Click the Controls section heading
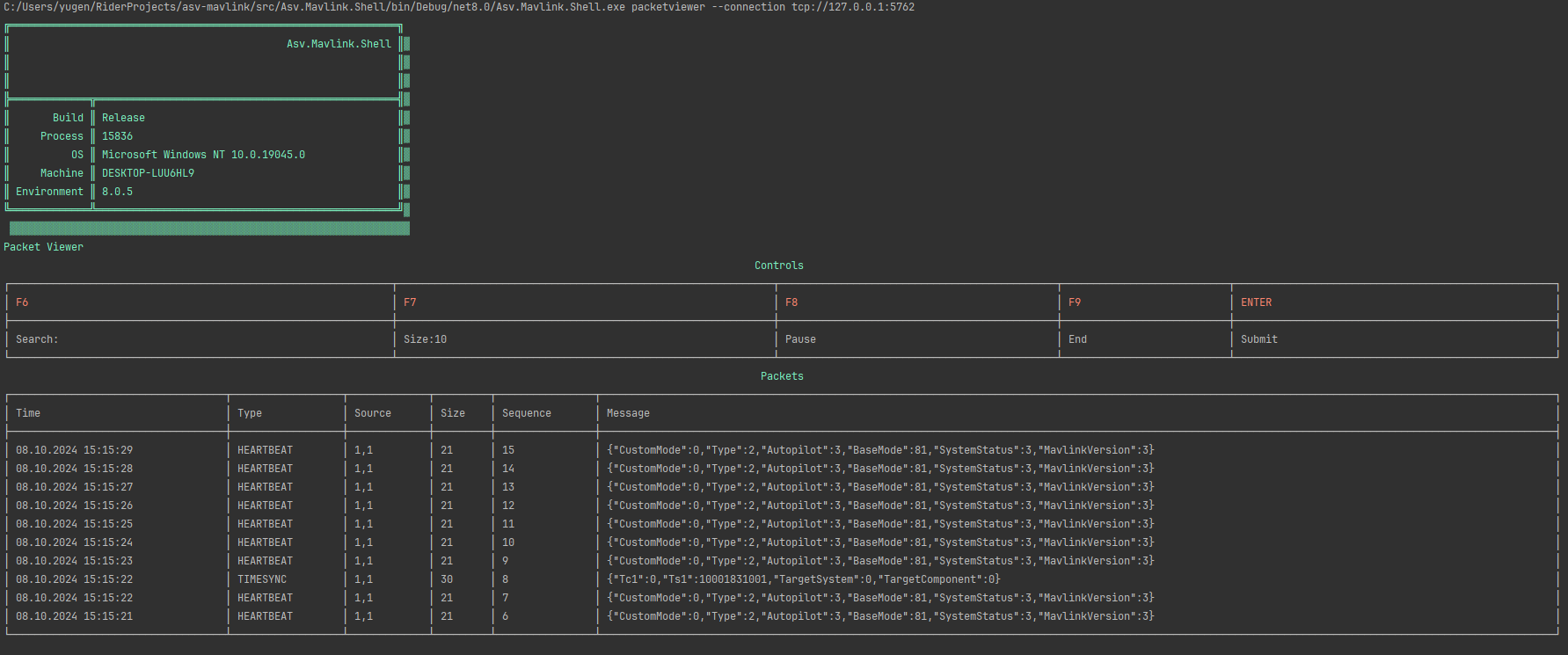 click(779, 266)
